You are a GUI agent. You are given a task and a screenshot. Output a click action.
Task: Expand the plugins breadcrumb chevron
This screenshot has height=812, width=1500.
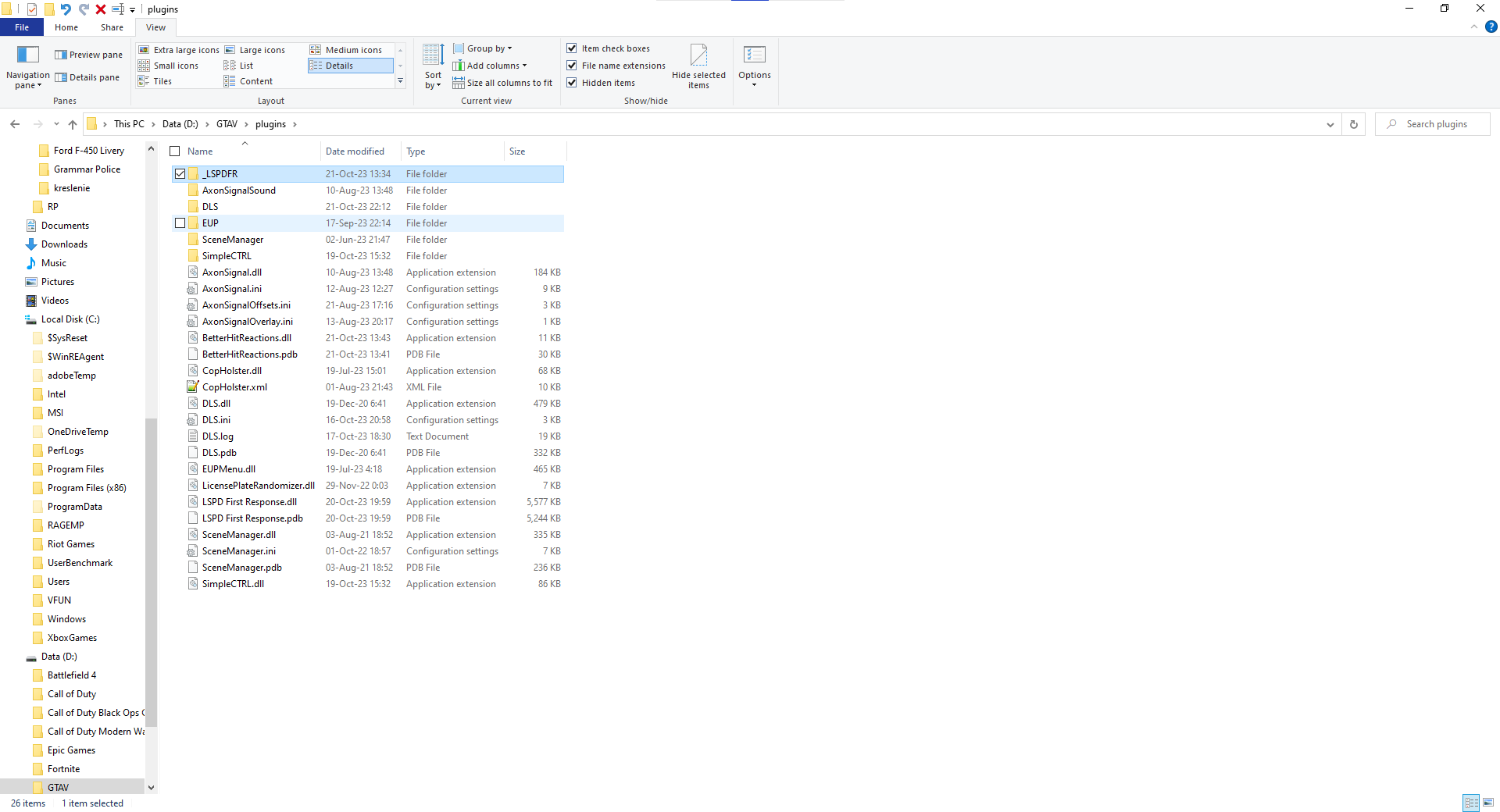295,124
